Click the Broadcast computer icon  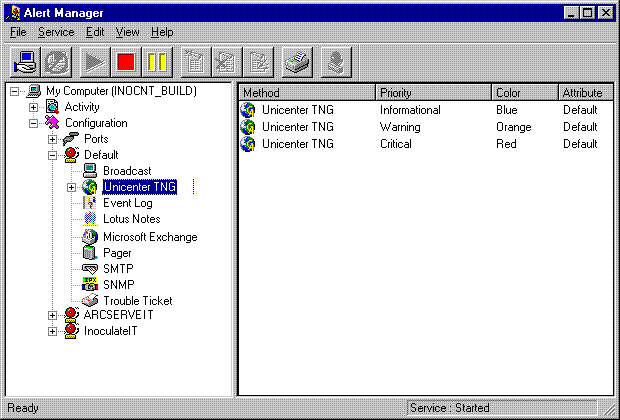[90, 171]
